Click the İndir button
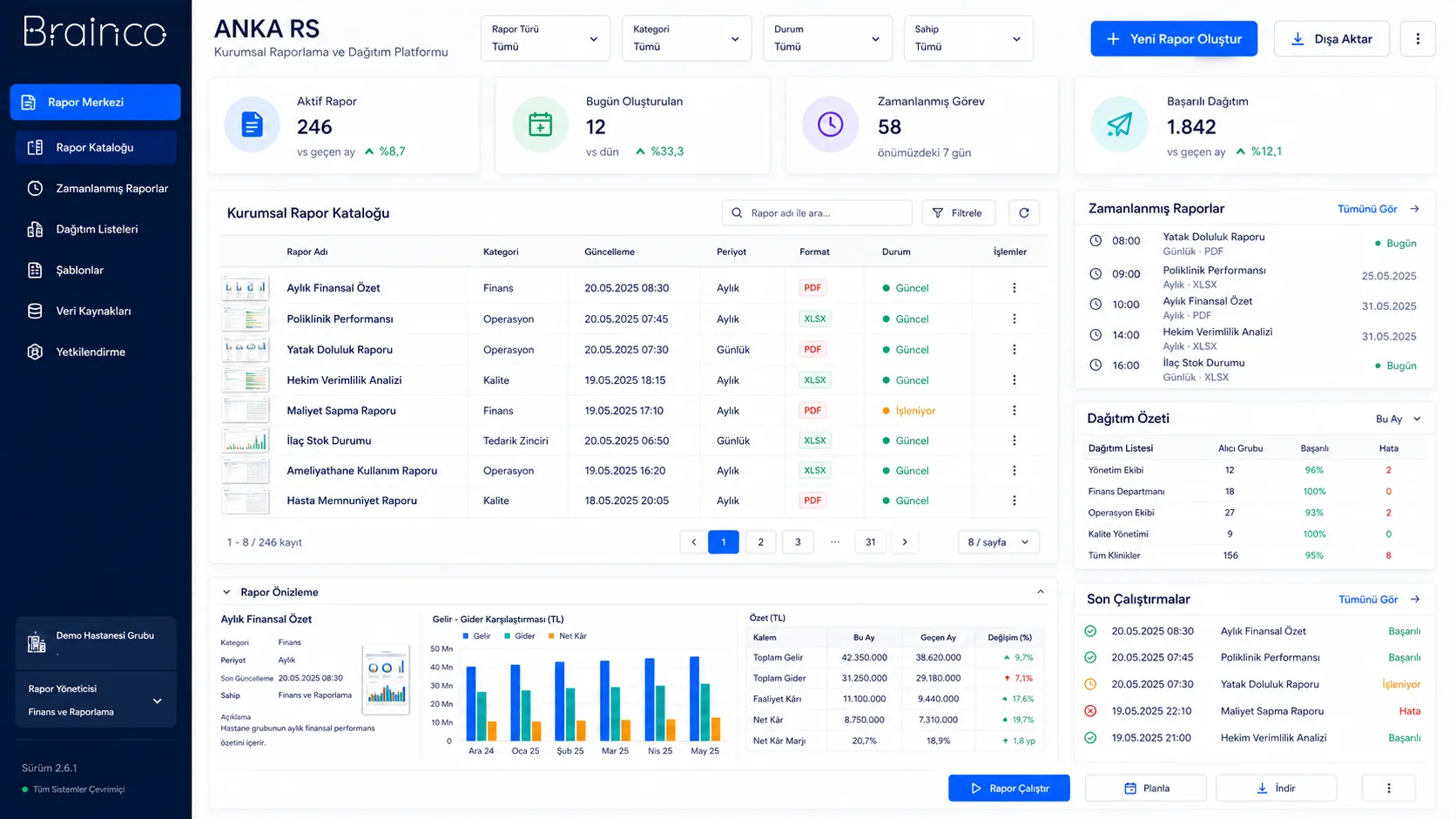Screen dimensions: 1456x819 point(1277,789)
